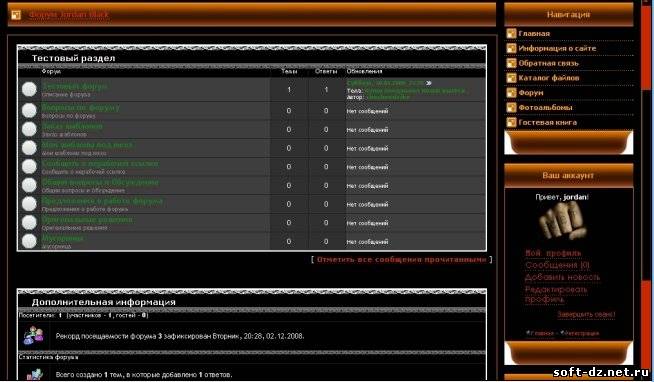The height and width of the screenshot is (382, 654).
Task: Click the icon beside Обратная связь
Action: [x=511, y=63]
